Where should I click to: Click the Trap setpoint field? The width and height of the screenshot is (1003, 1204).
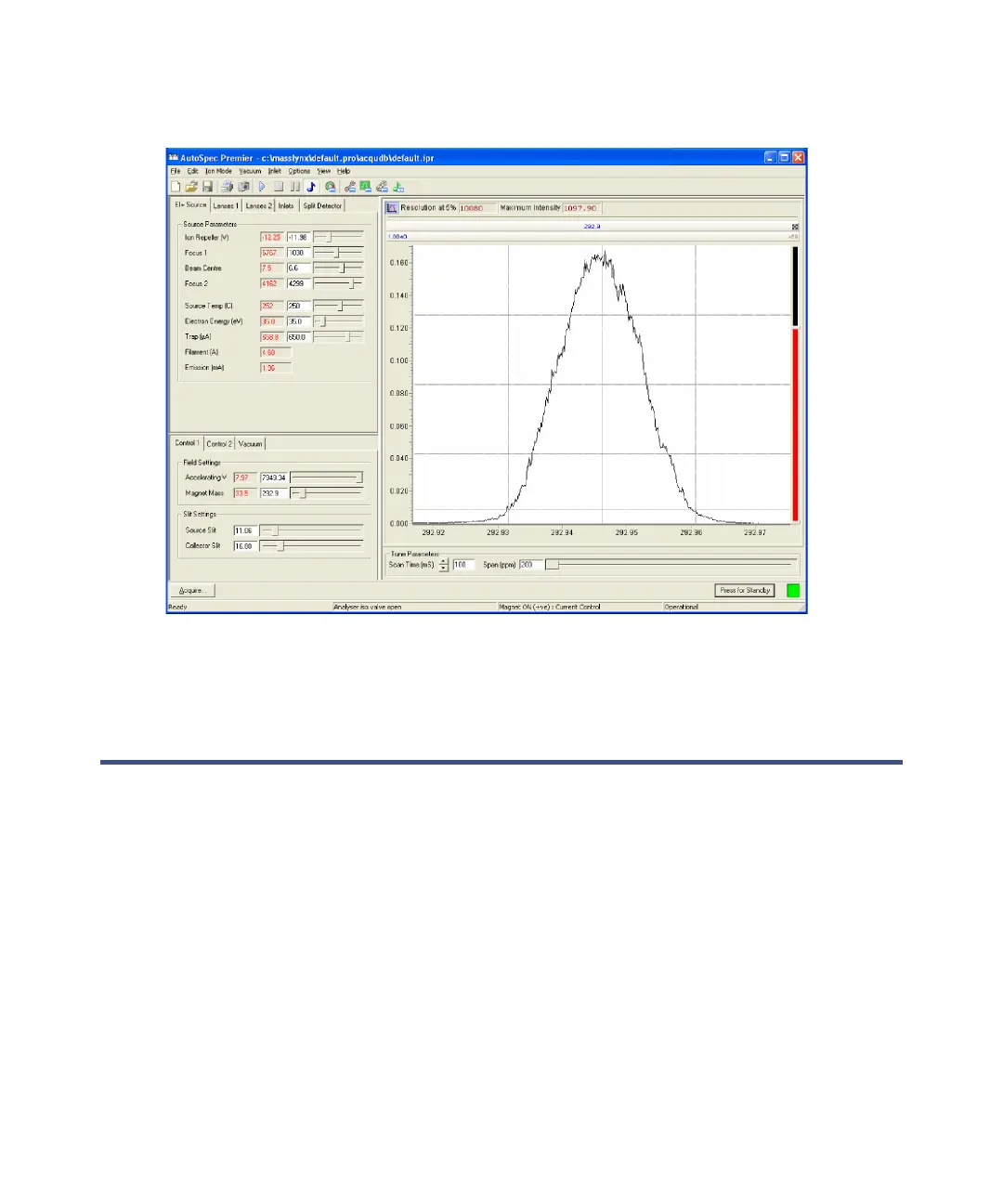[x=298, y=337]
